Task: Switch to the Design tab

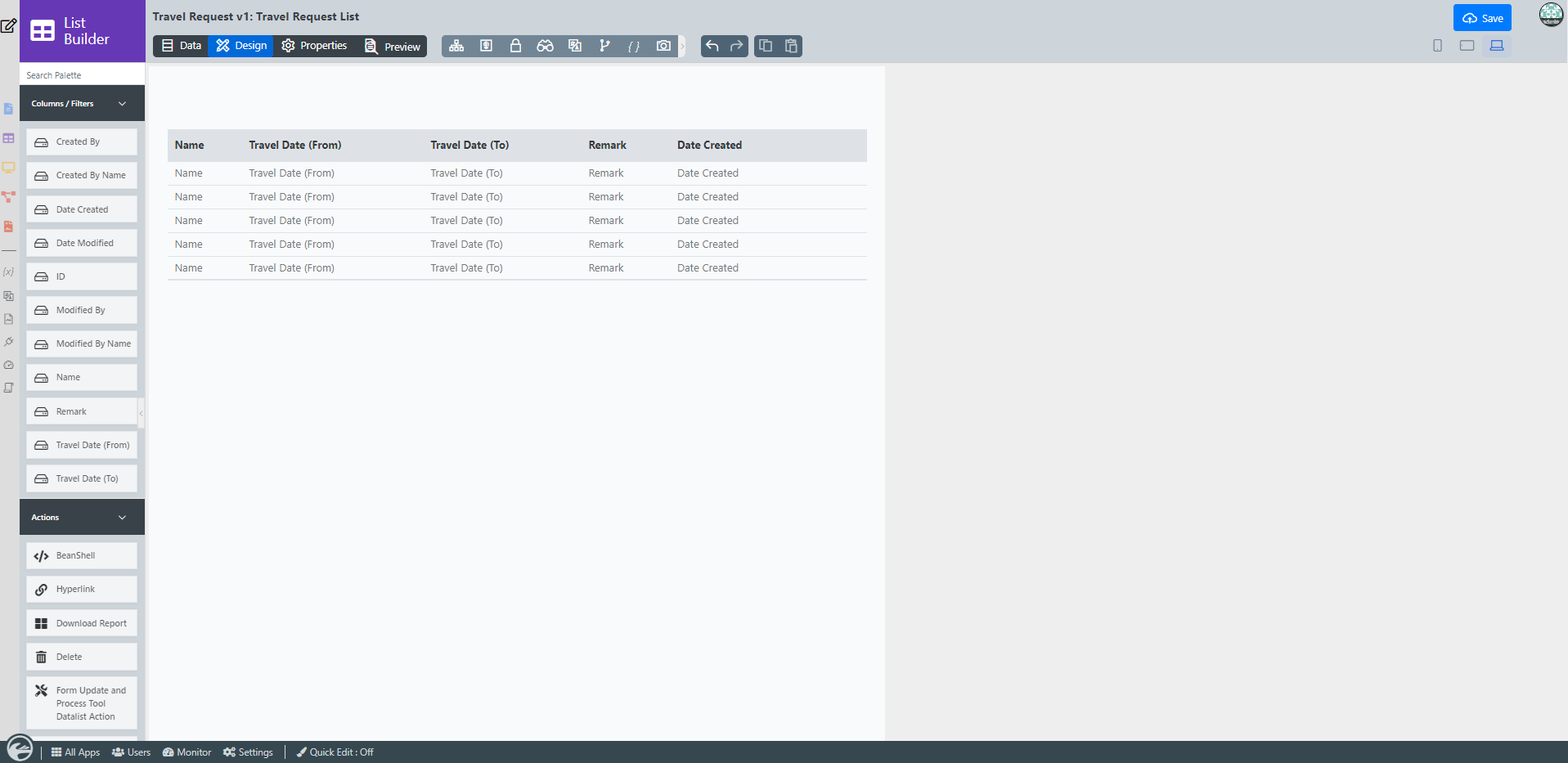Action: tap(241, 46)
